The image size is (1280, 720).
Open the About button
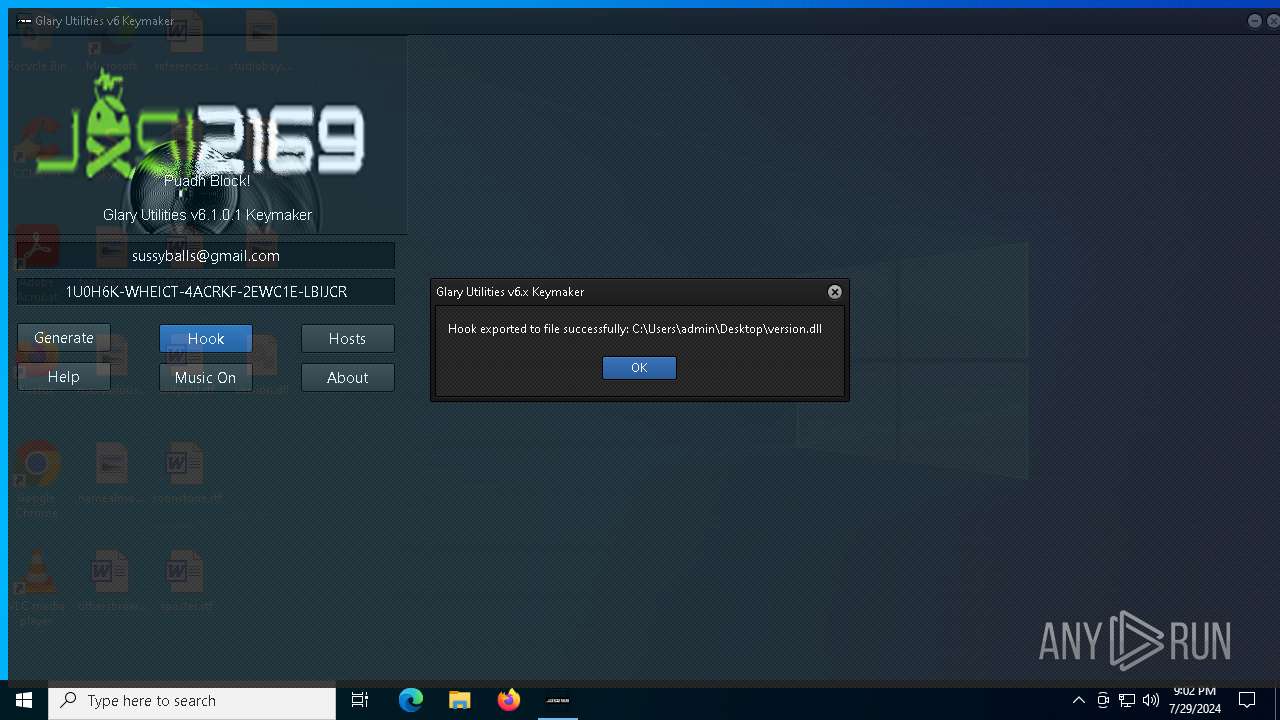[x=347, y=377]
